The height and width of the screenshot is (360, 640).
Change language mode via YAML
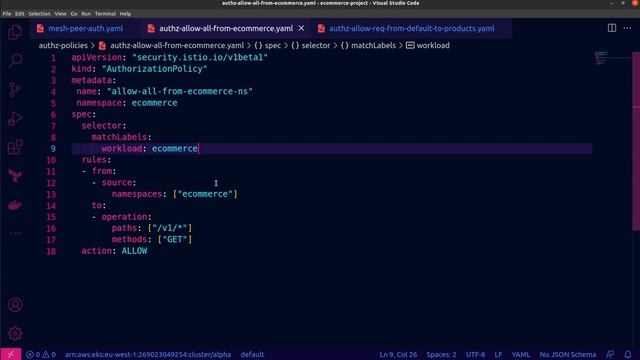click(521, 354)
